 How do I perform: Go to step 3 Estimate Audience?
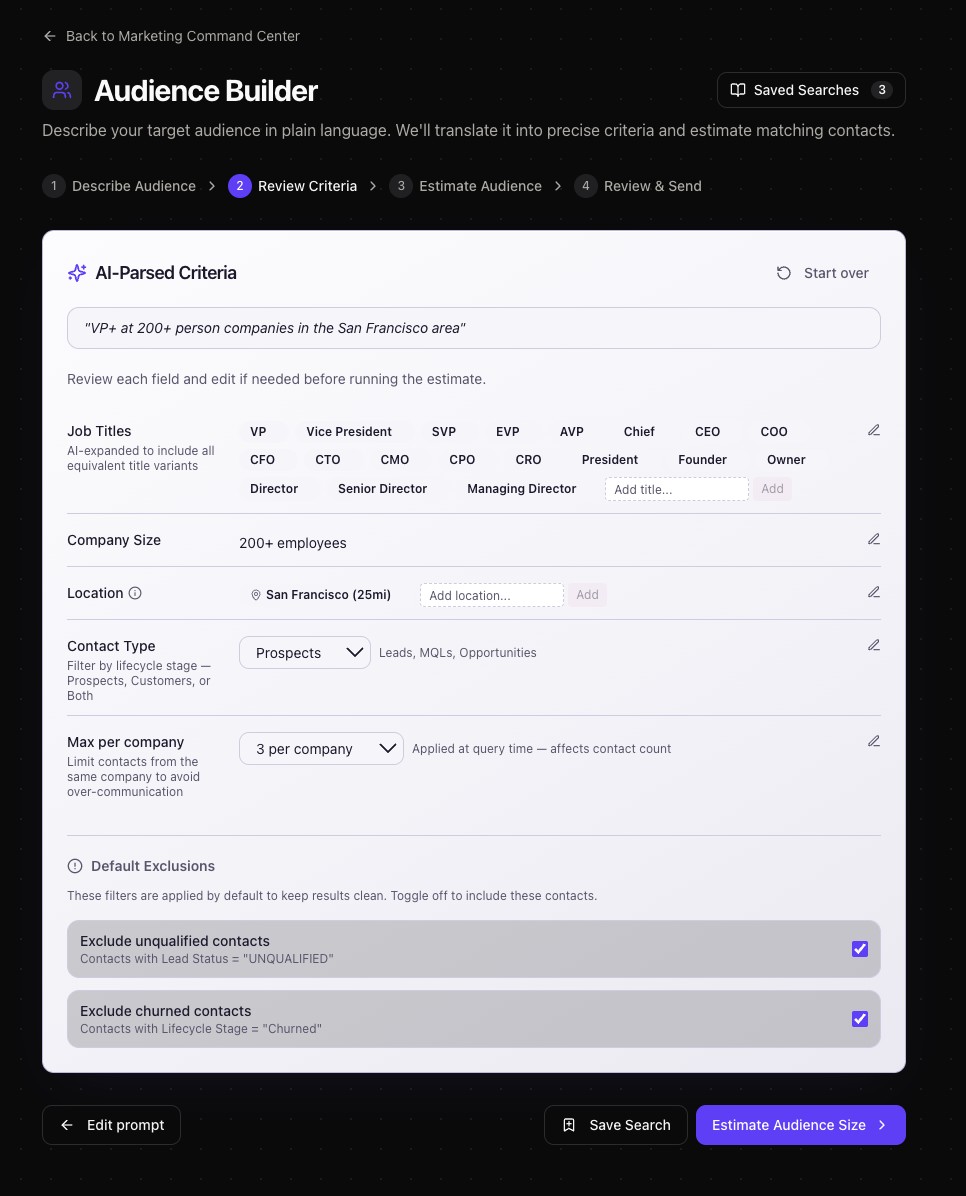click(x=465, y=186)
